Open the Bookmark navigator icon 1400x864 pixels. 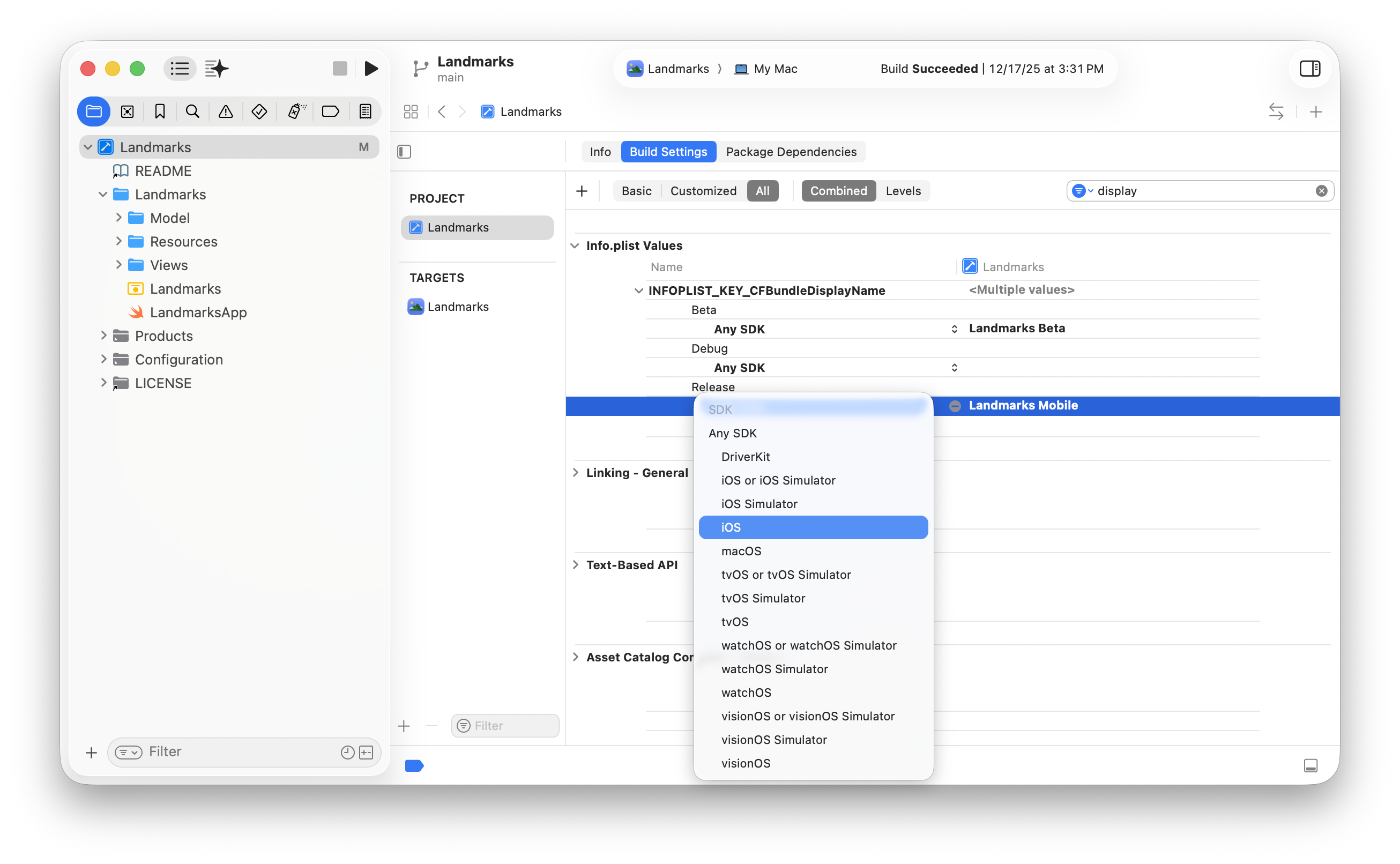point(160,111)
